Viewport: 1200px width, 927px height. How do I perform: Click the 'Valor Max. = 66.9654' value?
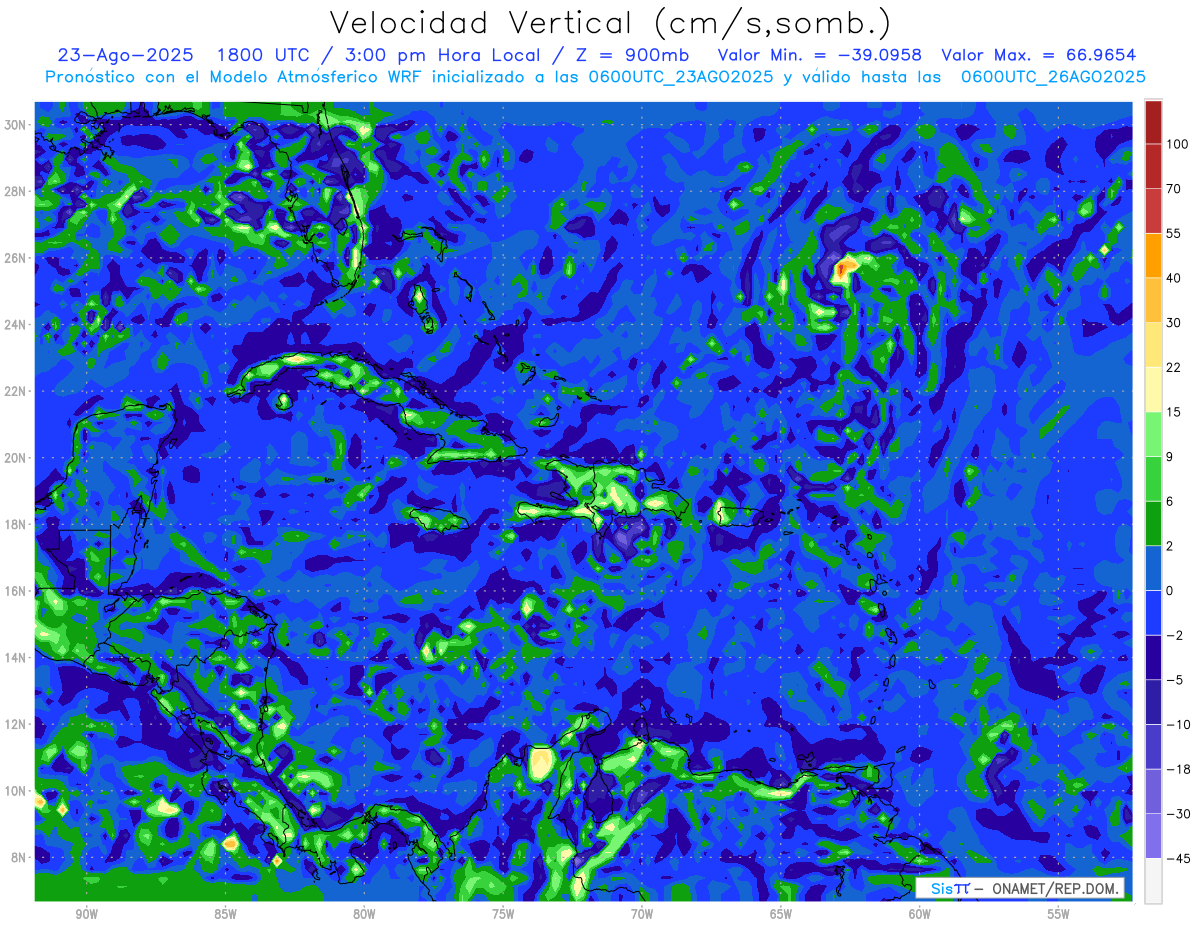click(x=1038, y=55)
